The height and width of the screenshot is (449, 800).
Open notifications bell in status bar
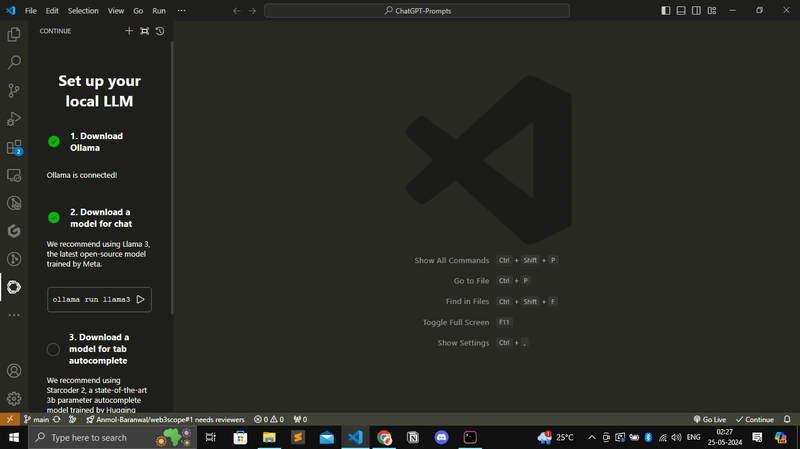pos(787,419)
